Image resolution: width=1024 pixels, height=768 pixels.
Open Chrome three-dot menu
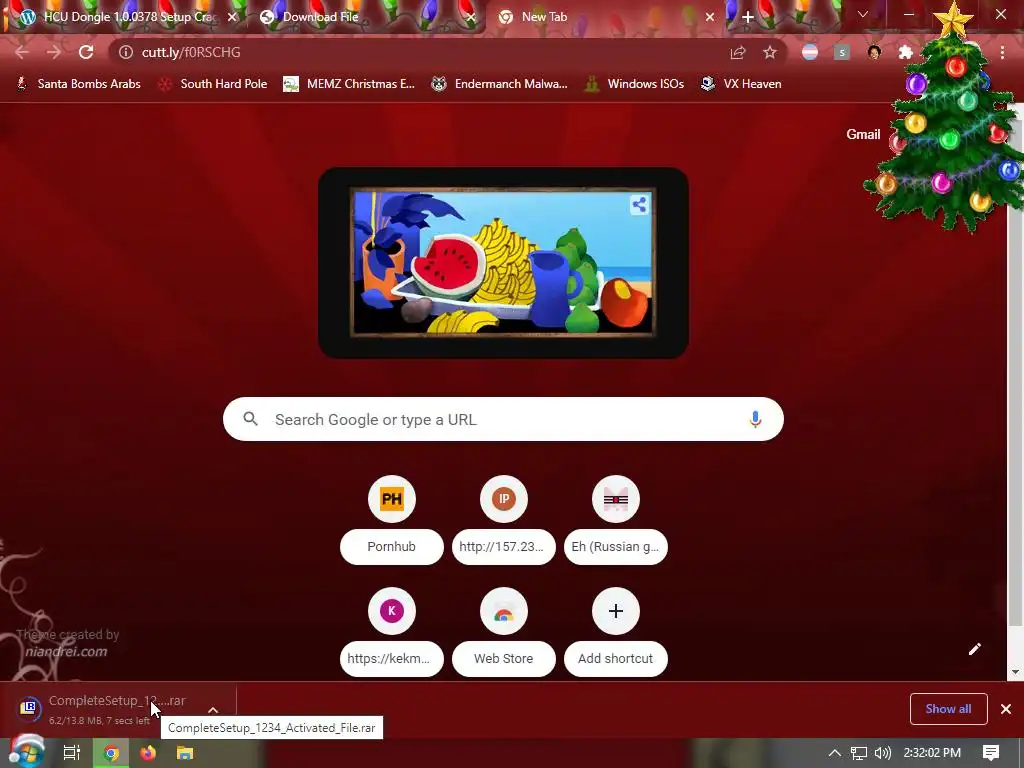[1002, 52]
